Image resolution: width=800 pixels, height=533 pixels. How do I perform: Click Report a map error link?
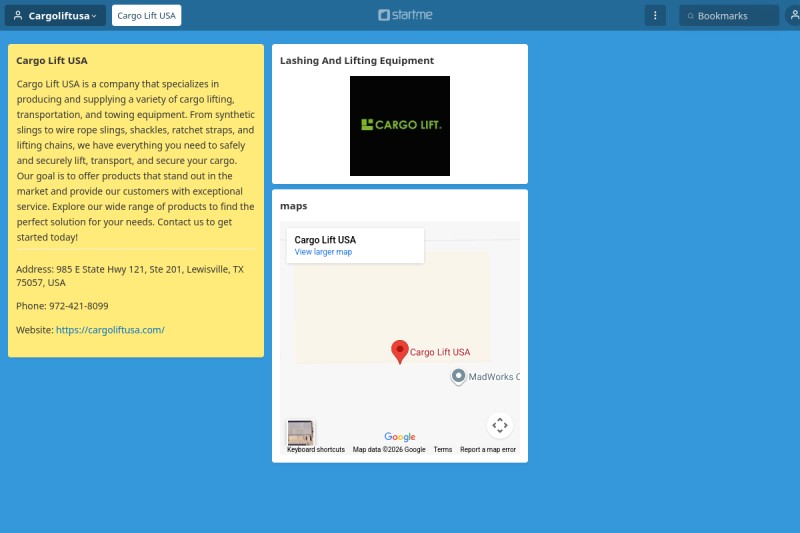click(488, 449)
